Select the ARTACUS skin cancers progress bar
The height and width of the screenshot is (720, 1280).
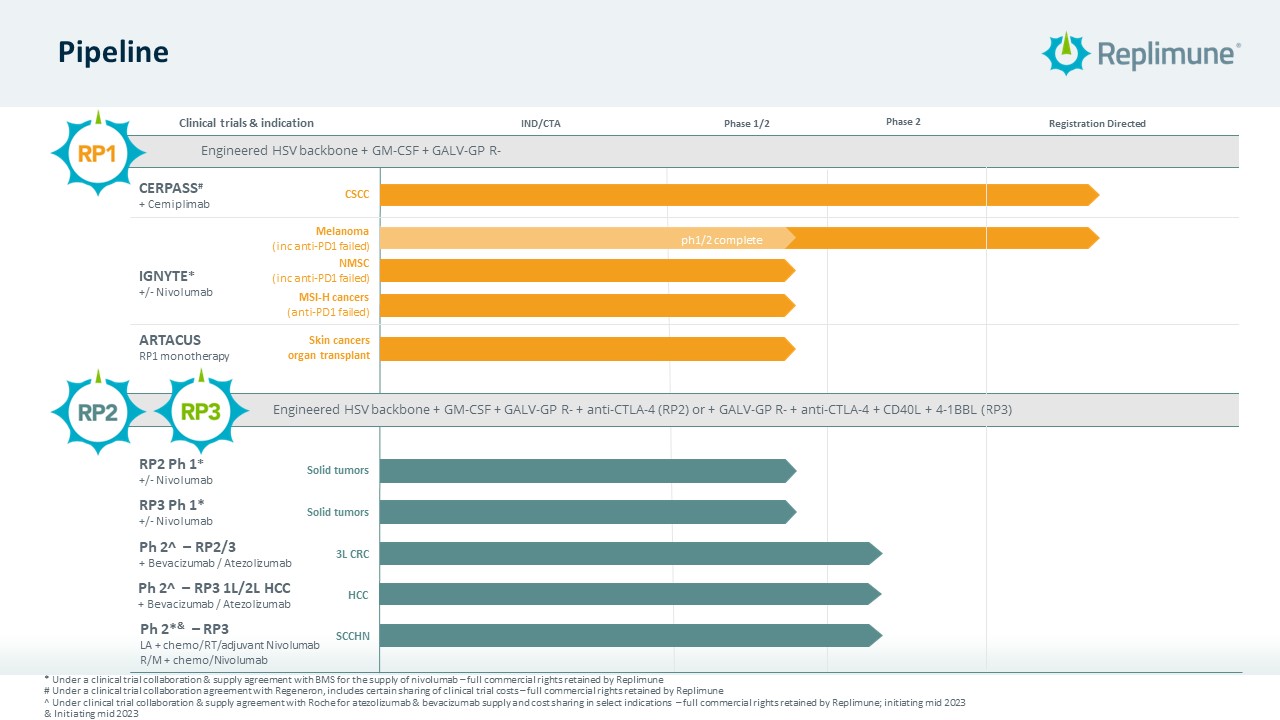click(587, 349)
